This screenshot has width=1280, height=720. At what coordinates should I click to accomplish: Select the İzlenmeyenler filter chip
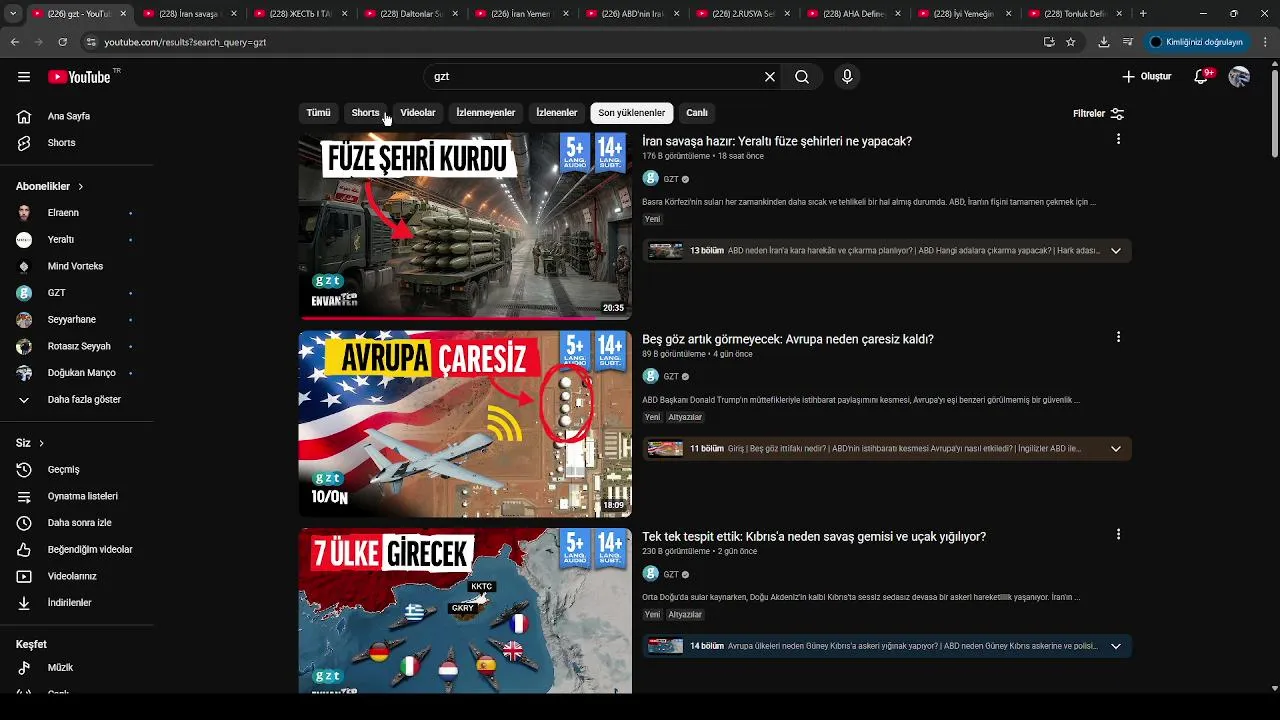tap(486, 113)
